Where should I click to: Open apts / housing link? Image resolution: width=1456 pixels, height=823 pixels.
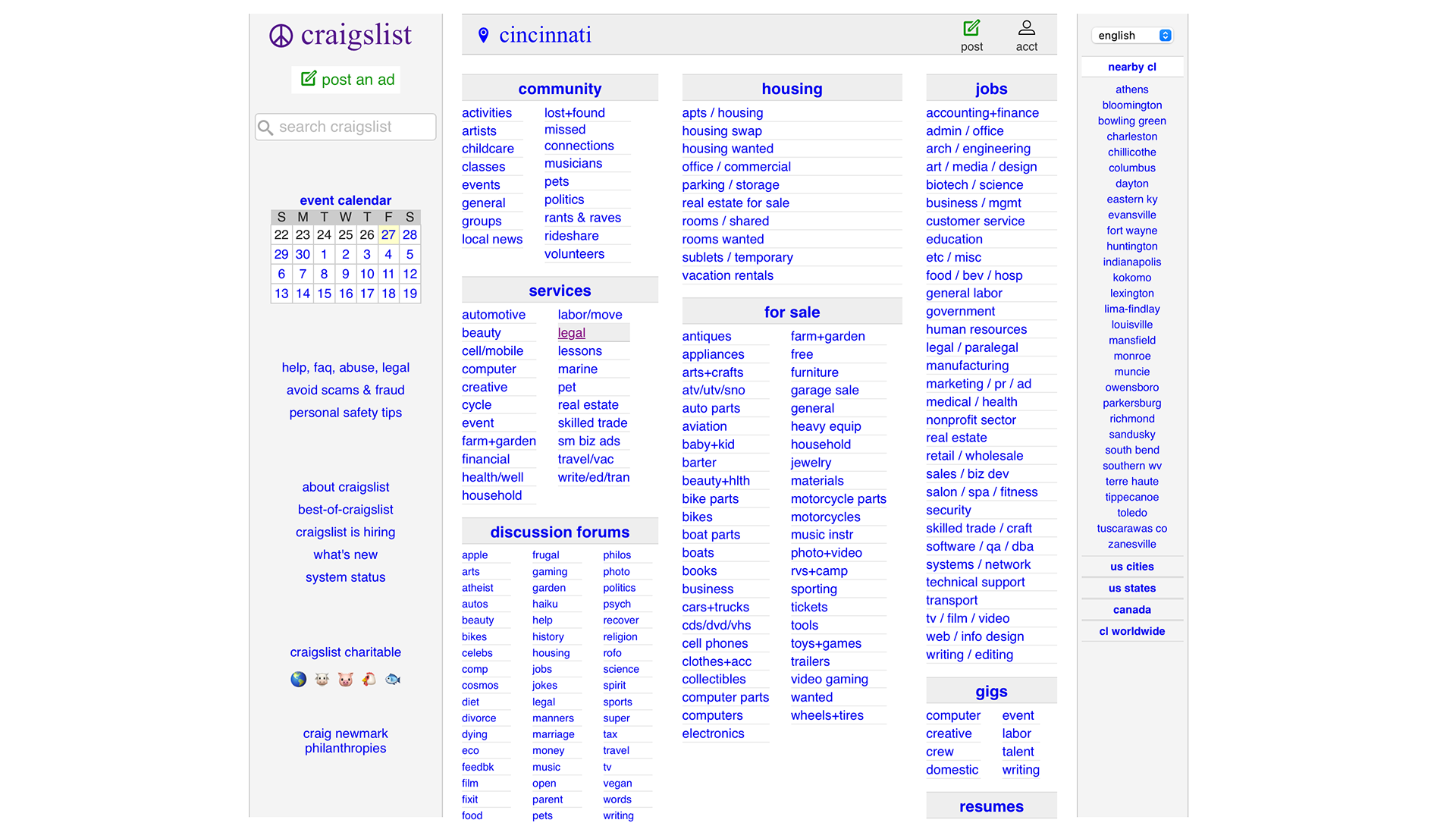tap(722, 113)
